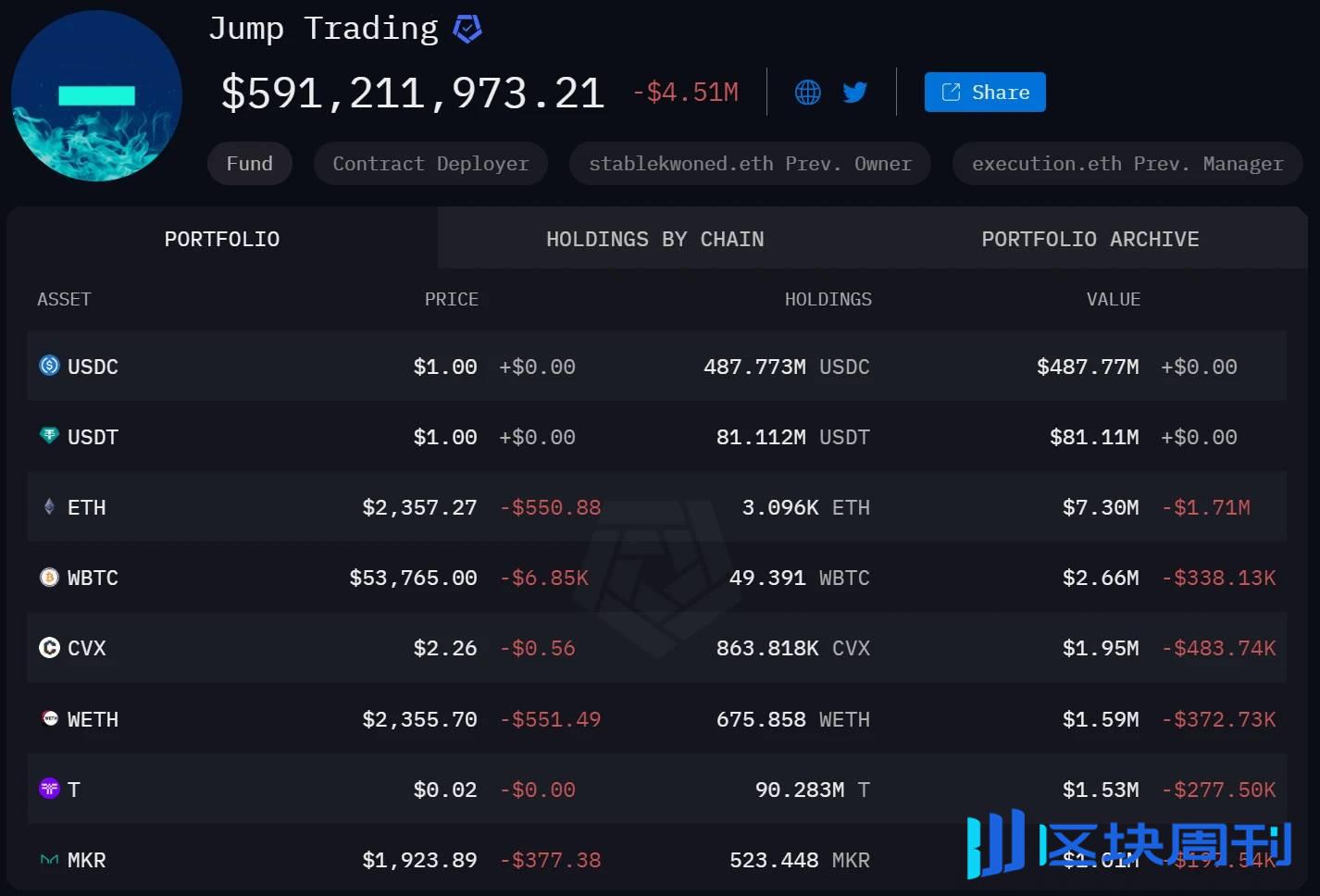The height and width of the screenshot is (896, 1320).
Task: Click the ETH diamond icon
Action: pos(49,506)
